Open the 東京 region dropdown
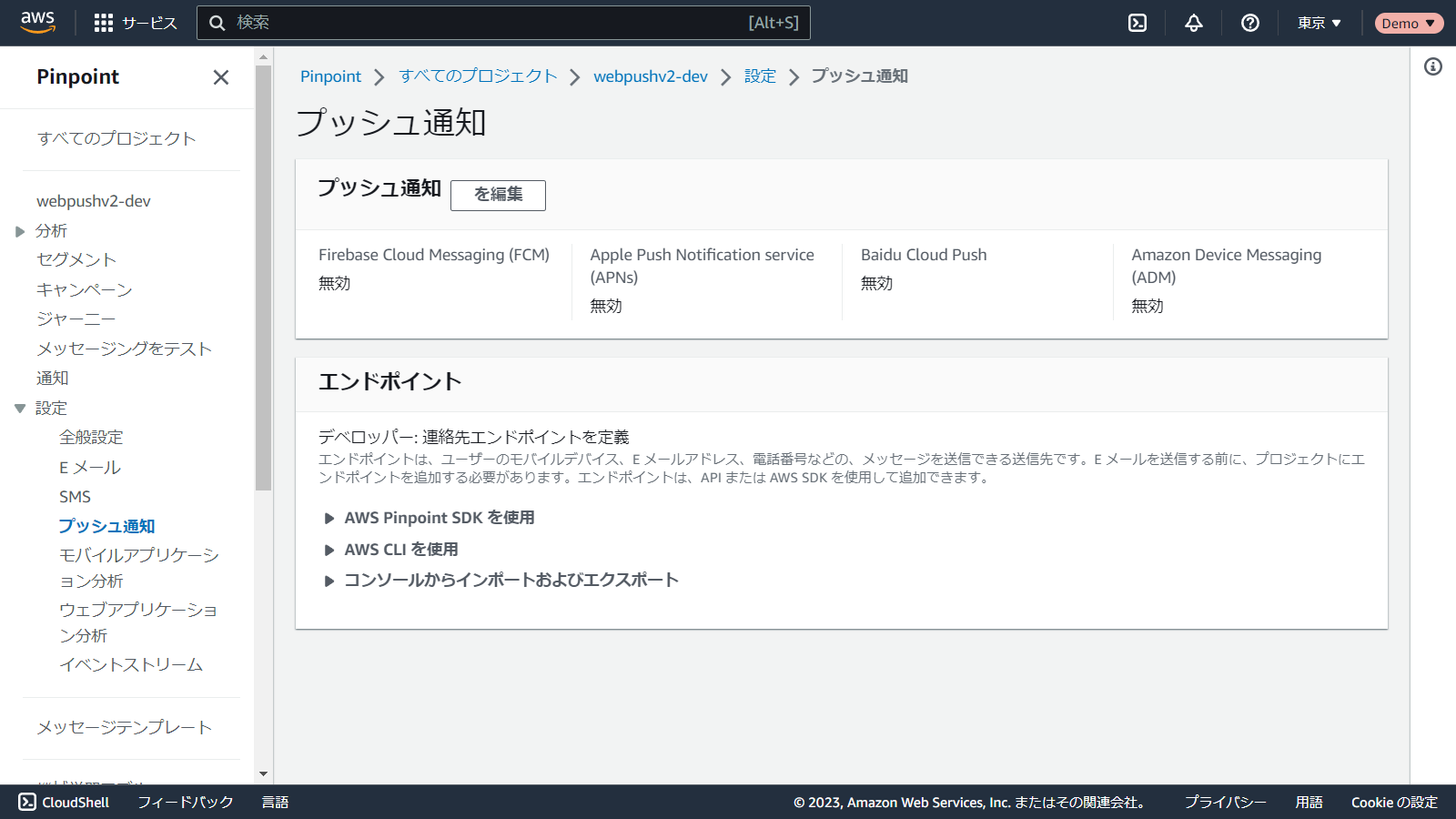Screen dimensions: 1456x819 pos(1319,23)
